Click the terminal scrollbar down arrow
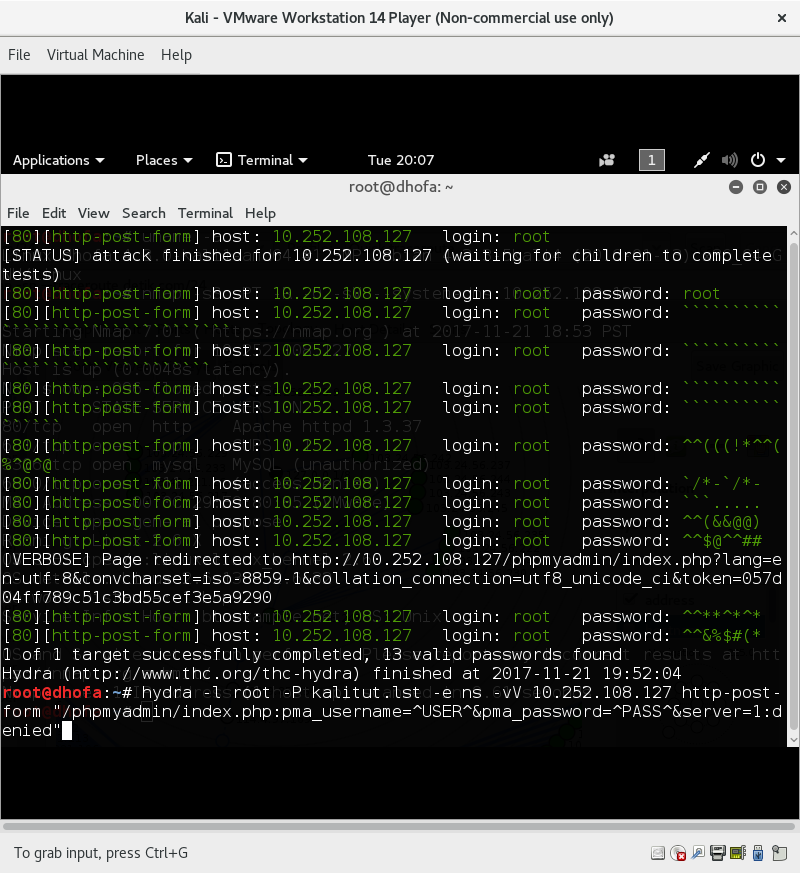Screen dimensions: 800x873 point(794,740)
